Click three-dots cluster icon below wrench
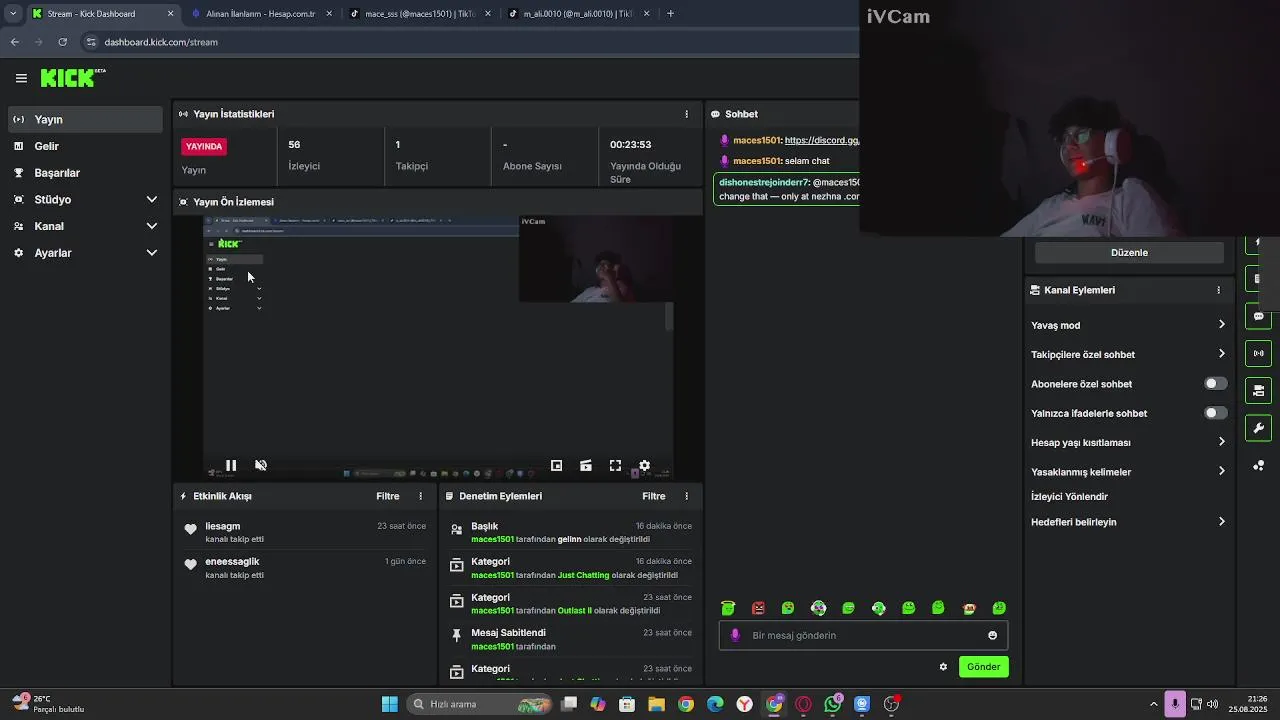Viewport: 1280px width, 720px height. click(x=1259, y=466)
